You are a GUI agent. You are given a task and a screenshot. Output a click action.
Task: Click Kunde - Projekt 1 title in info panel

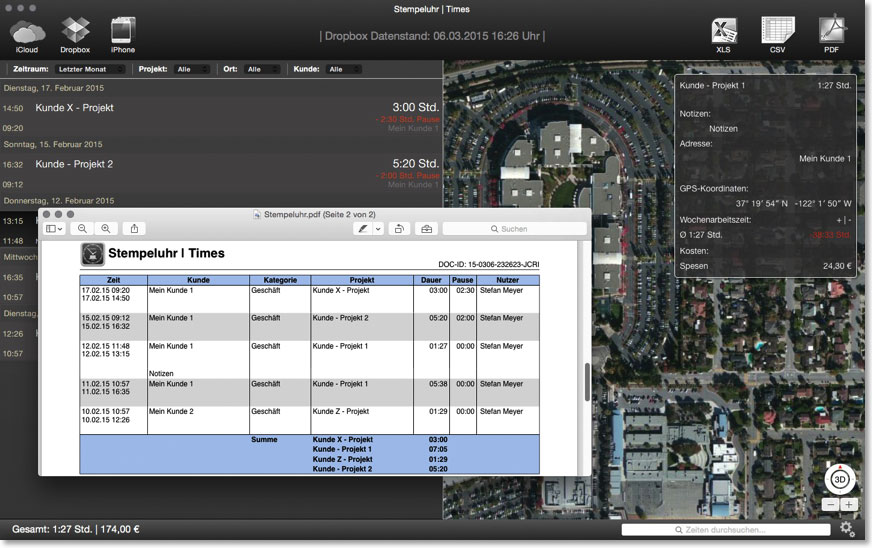[x=712, y=85]
